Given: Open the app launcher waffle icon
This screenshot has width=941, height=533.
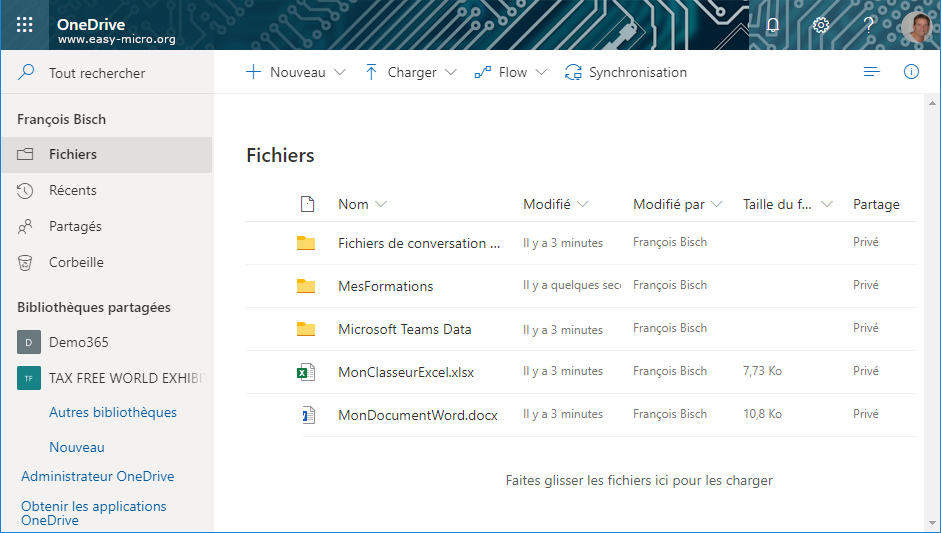Looking at the screenshot, I should 25,25.
